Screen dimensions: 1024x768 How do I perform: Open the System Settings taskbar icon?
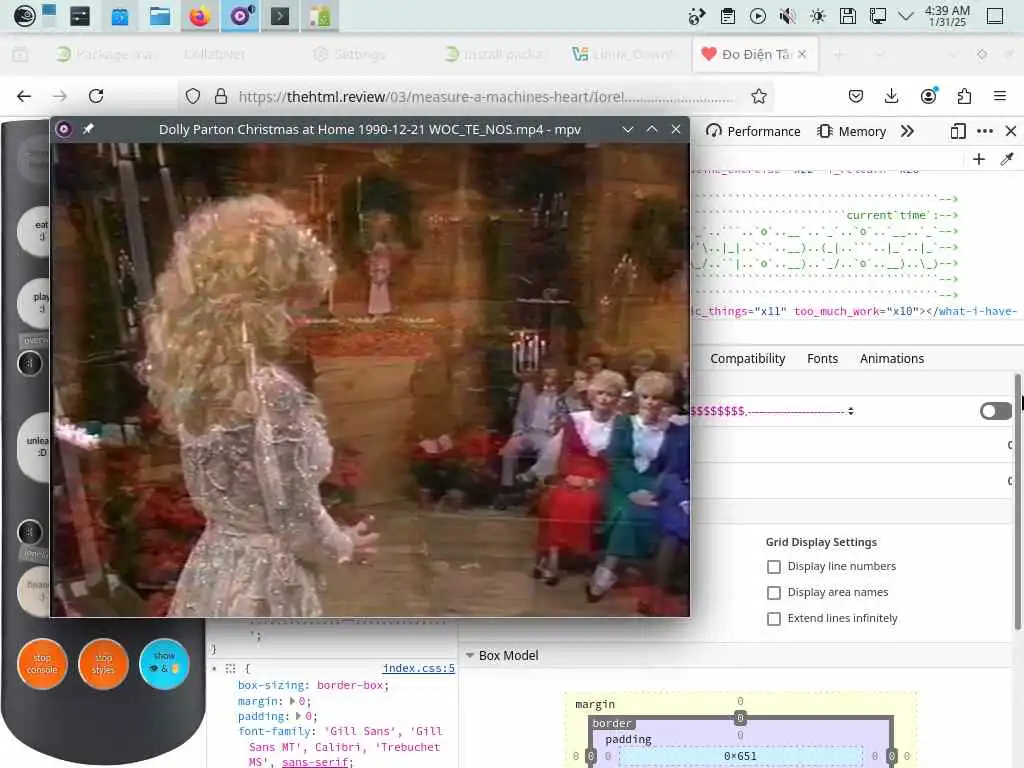click(x=80, y=16)
